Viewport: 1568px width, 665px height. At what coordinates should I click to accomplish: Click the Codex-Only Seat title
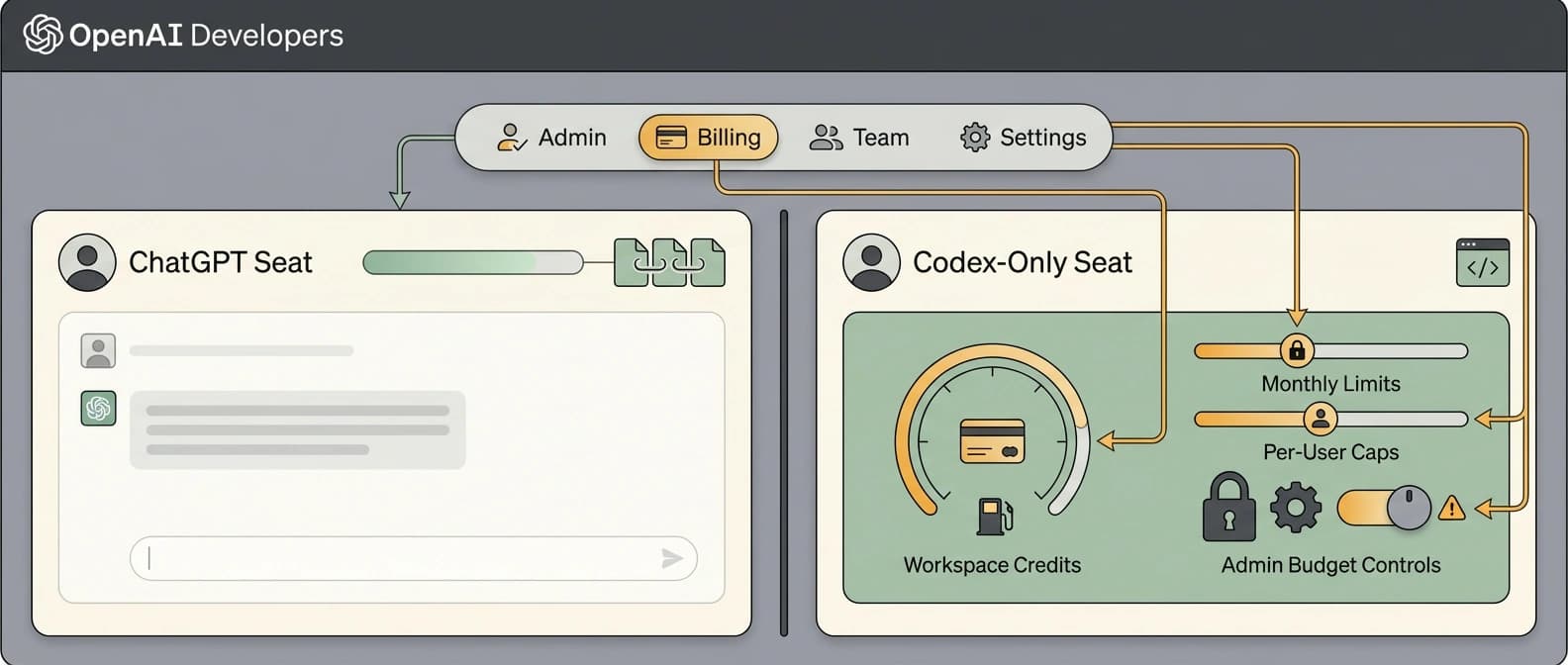[x=1023, y=262]
